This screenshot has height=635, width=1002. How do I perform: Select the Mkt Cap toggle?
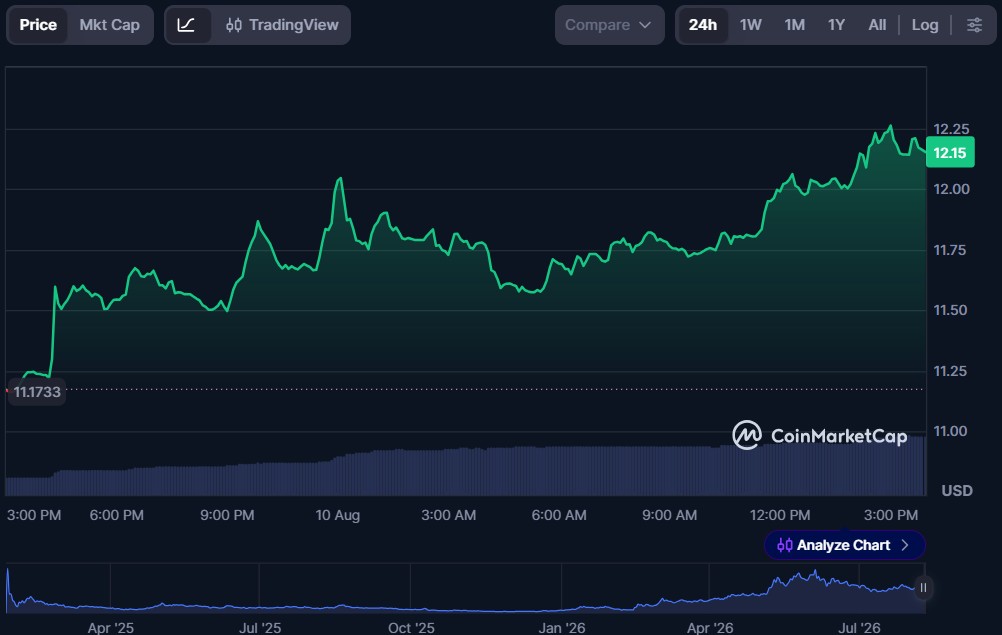click(x=109, y=25)
